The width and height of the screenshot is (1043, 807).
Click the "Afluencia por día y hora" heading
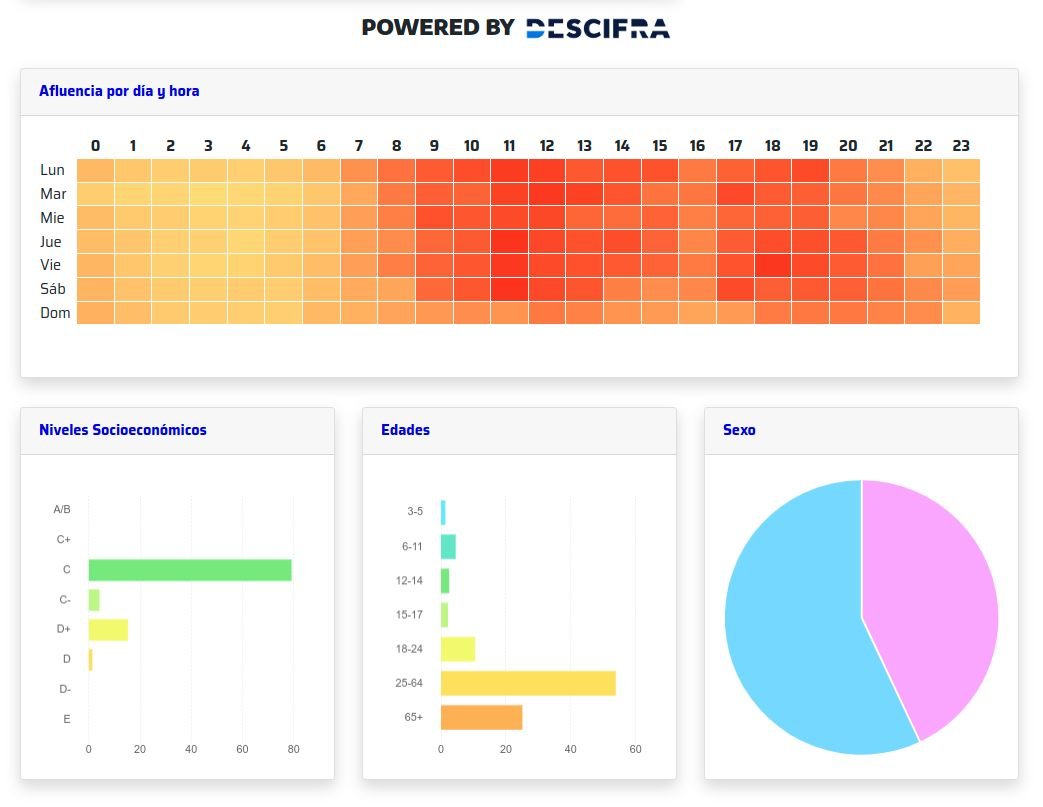pos(119,91)
